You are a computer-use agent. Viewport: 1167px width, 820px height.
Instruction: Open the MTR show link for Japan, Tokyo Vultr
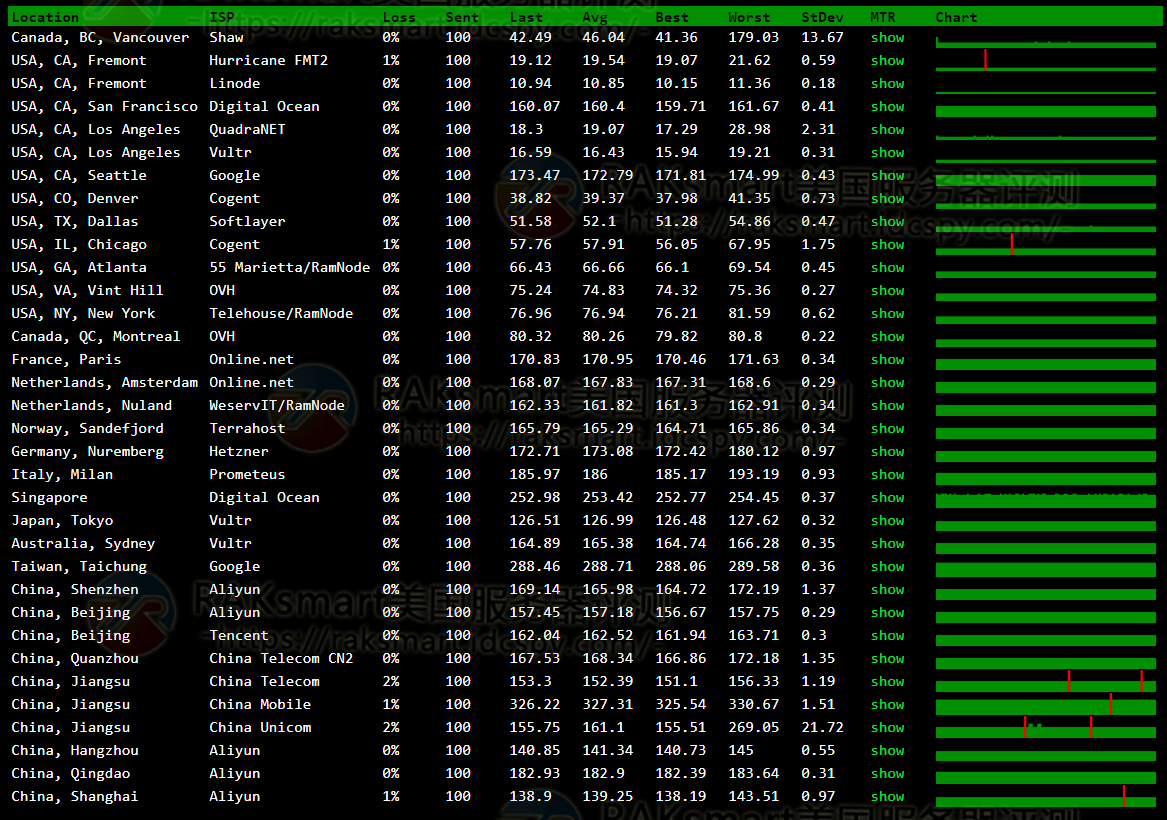pos(887,521)
